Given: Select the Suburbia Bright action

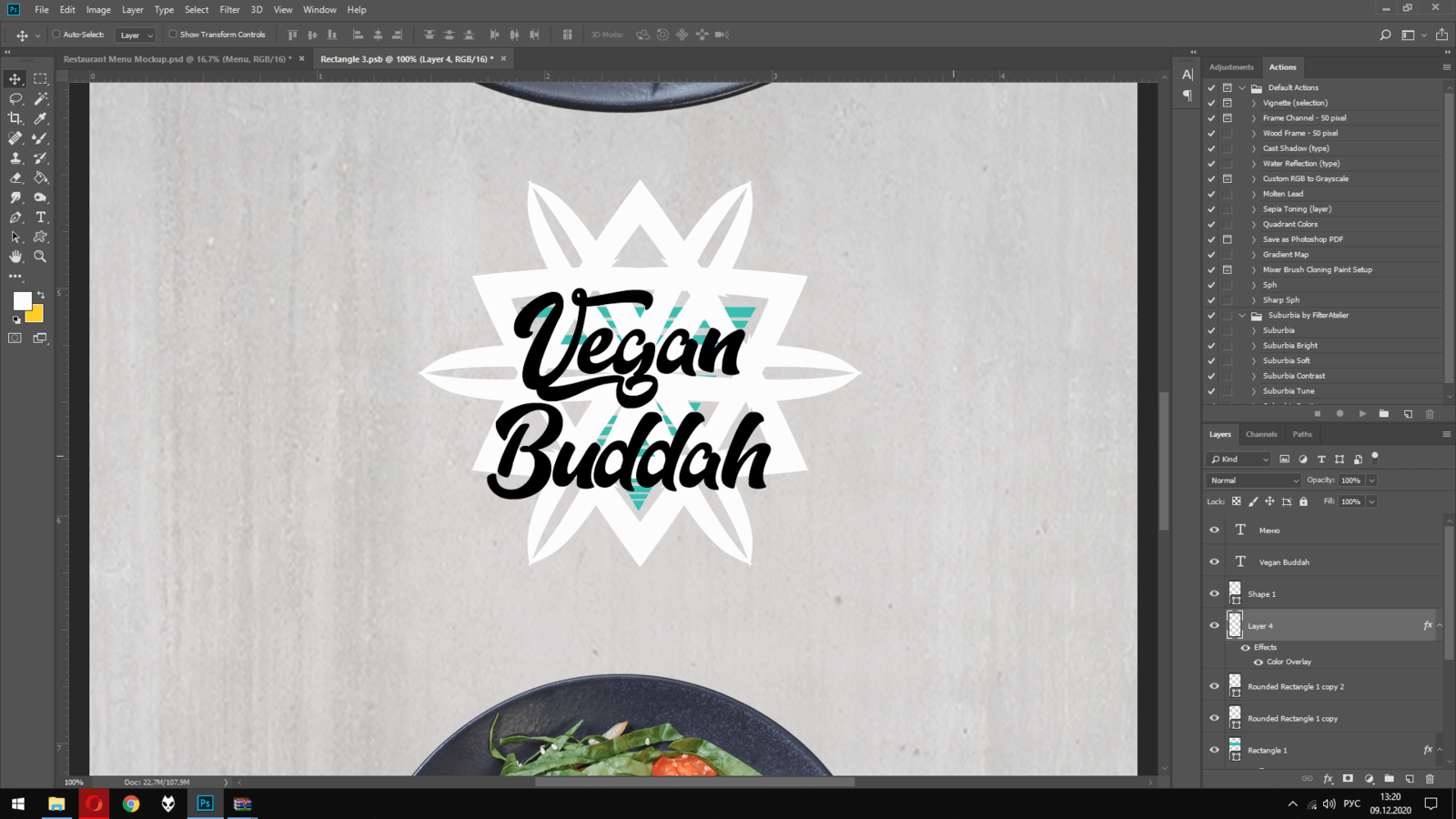Looking at the screenshot, I should tap(1289, 346).
